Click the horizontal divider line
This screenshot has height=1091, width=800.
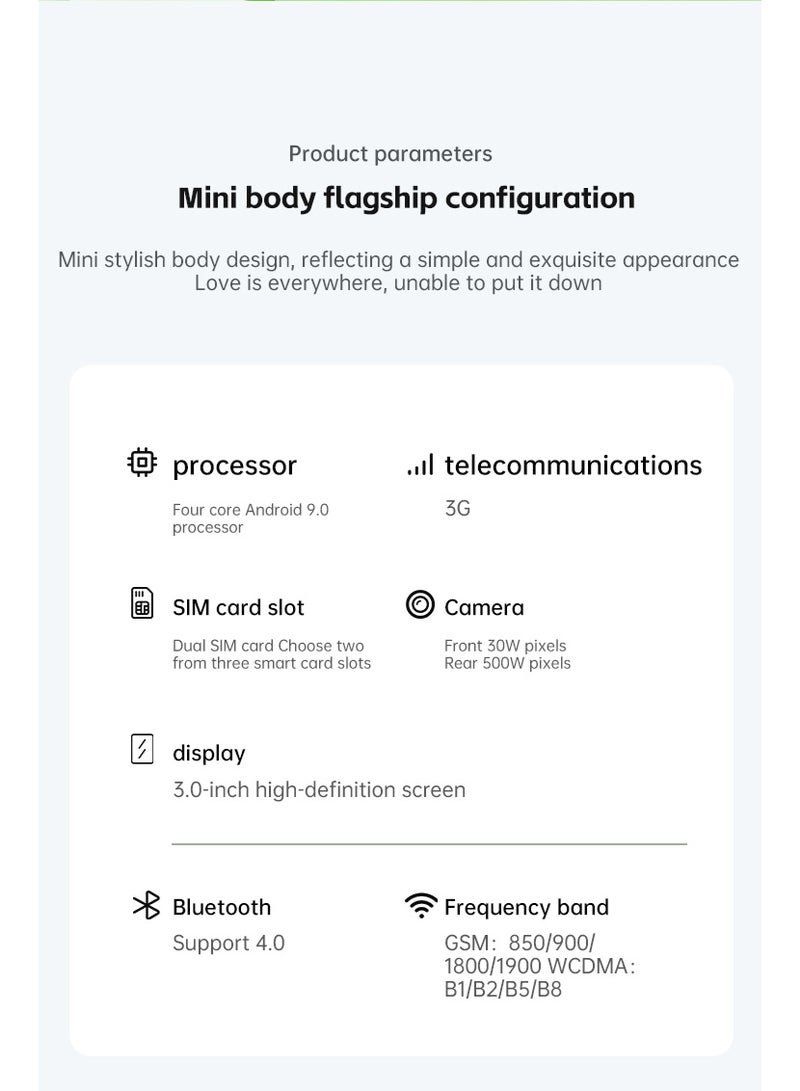(429, 844)
